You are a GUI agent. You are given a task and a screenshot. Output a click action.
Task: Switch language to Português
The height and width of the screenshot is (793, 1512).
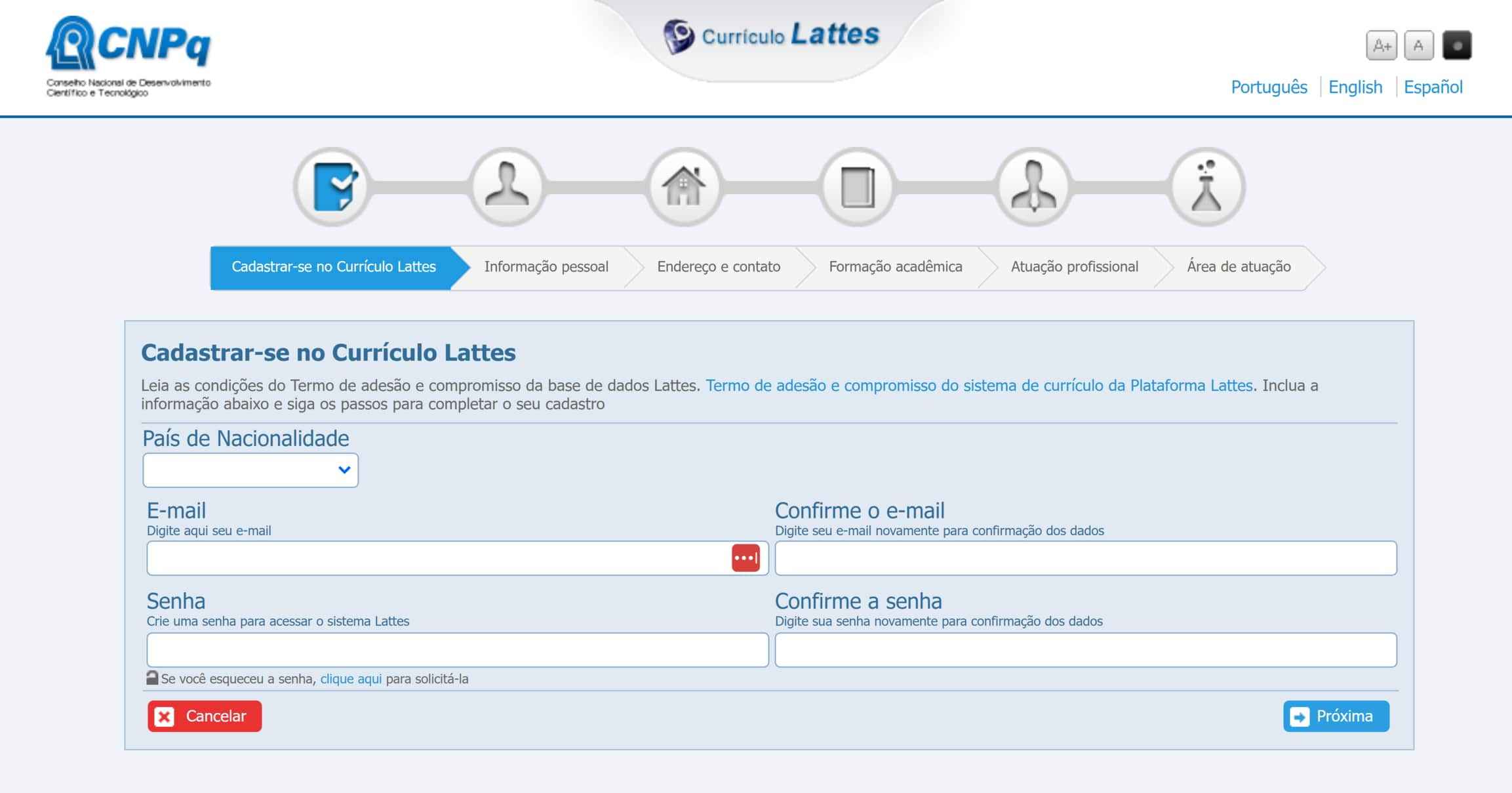1269,87
